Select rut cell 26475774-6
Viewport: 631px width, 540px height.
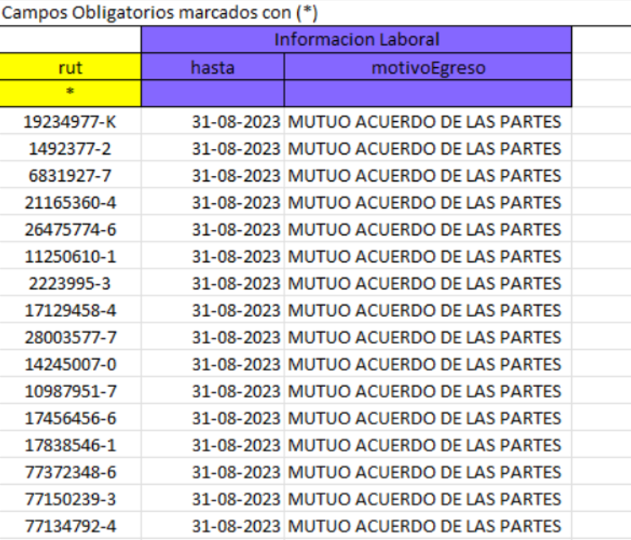[70, 229]
